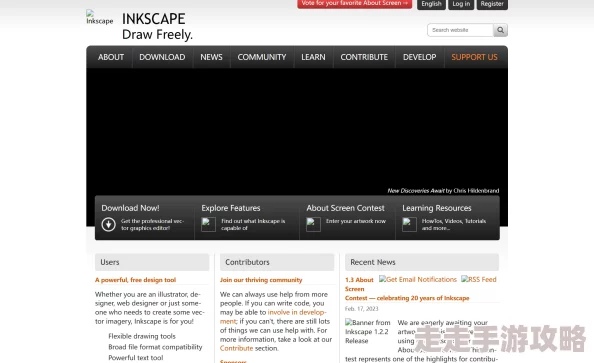Click the About Screen Contest heading
Viewport: 594px width, 363px height.
click(345, 208)
